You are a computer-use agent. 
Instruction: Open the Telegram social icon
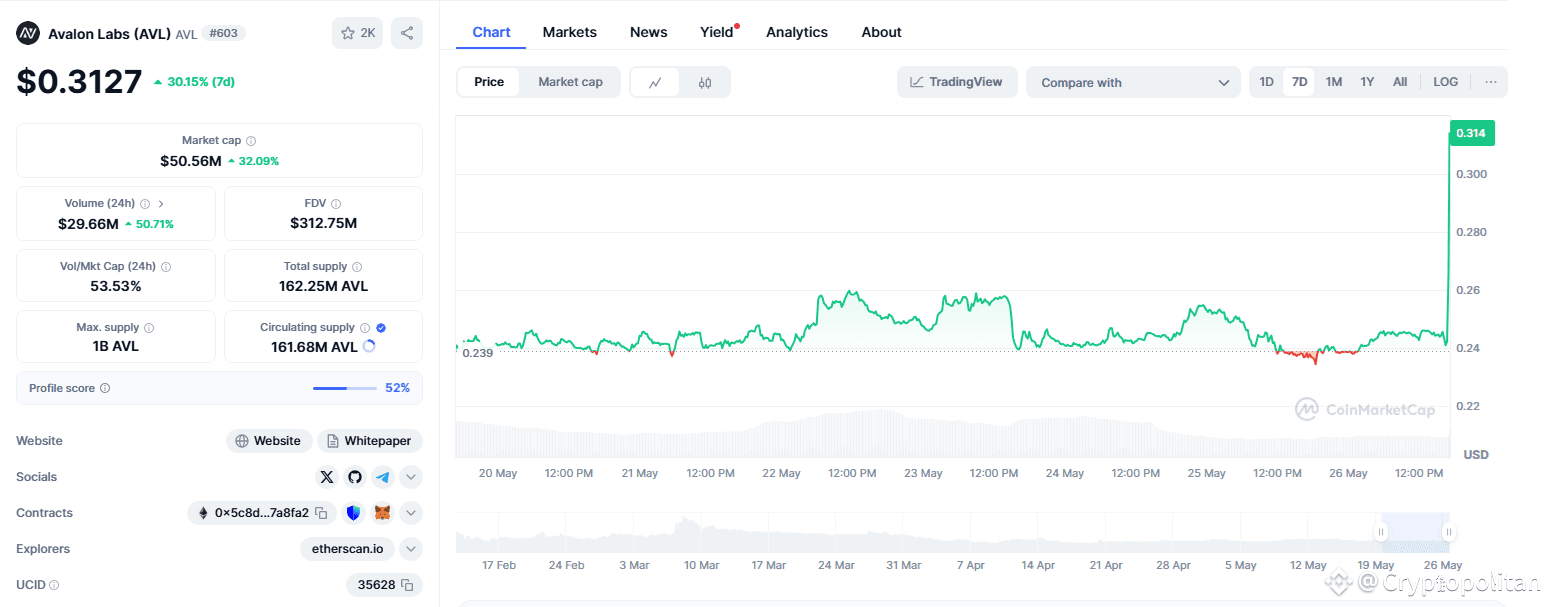point(382,477)
